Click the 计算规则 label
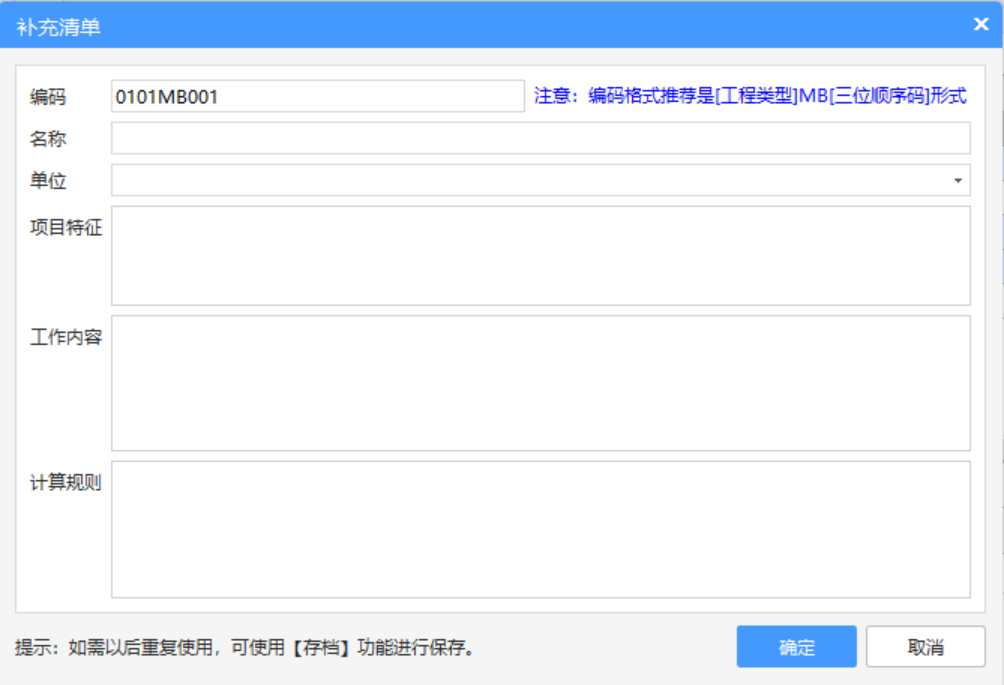 tap(66, 483)
